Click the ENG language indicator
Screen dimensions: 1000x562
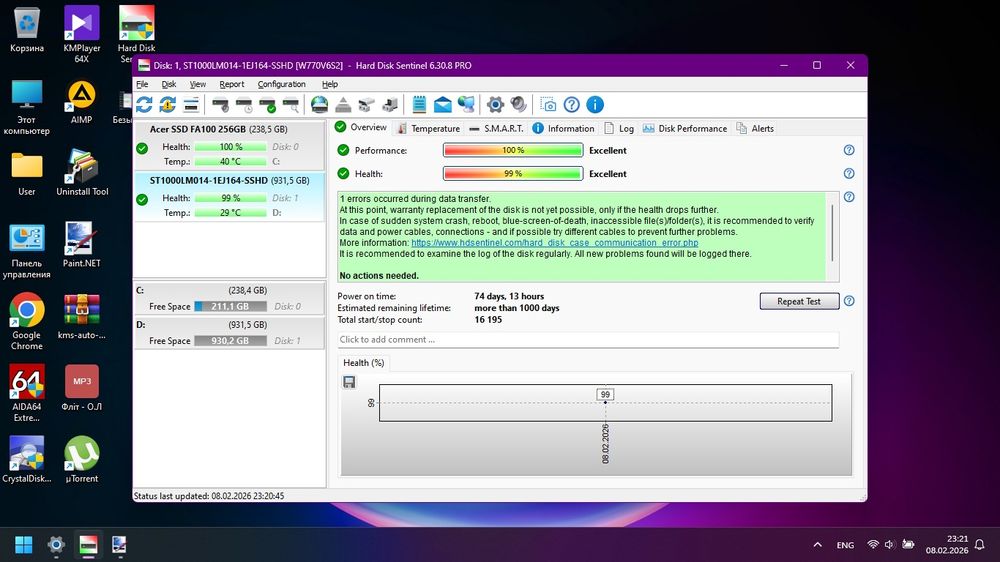click(845, 545)
